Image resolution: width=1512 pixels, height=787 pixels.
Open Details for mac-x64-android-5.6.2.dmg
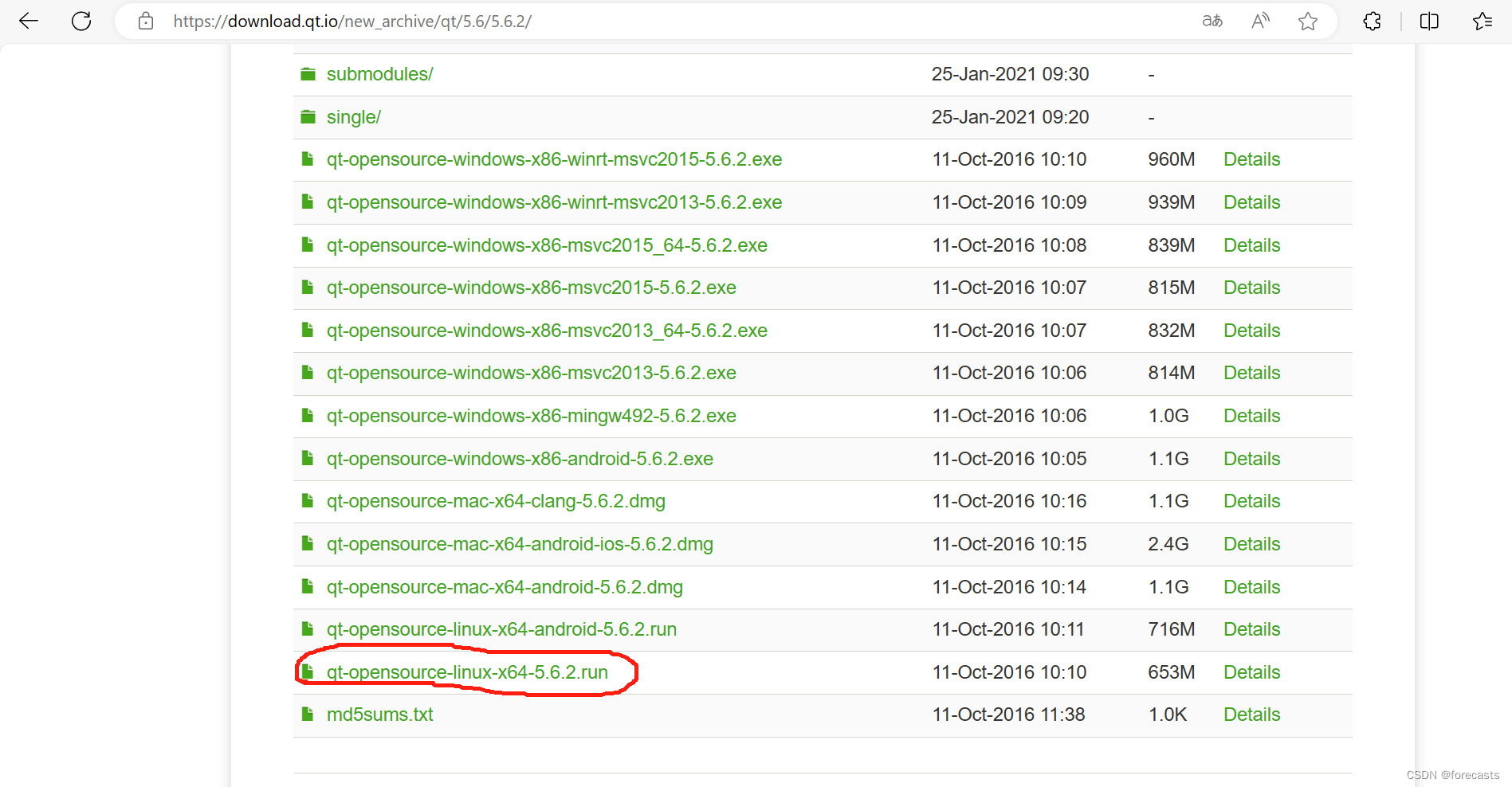(1252, 587)
